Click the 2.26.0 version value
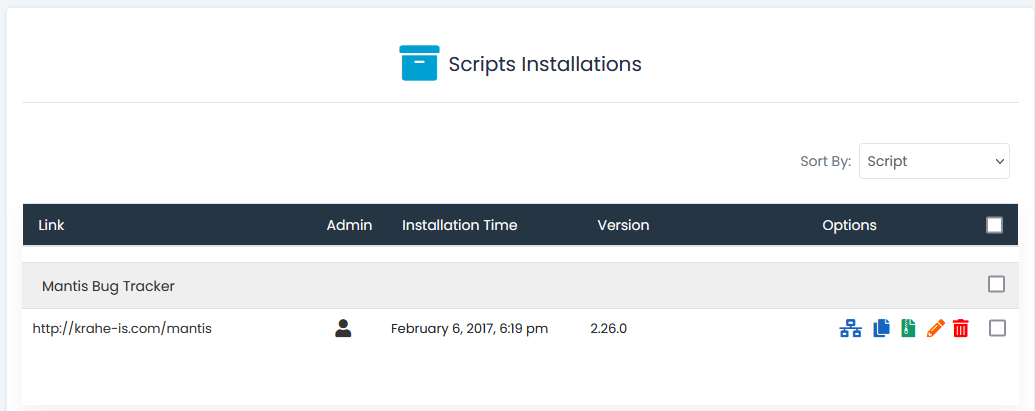 (608, 328)
